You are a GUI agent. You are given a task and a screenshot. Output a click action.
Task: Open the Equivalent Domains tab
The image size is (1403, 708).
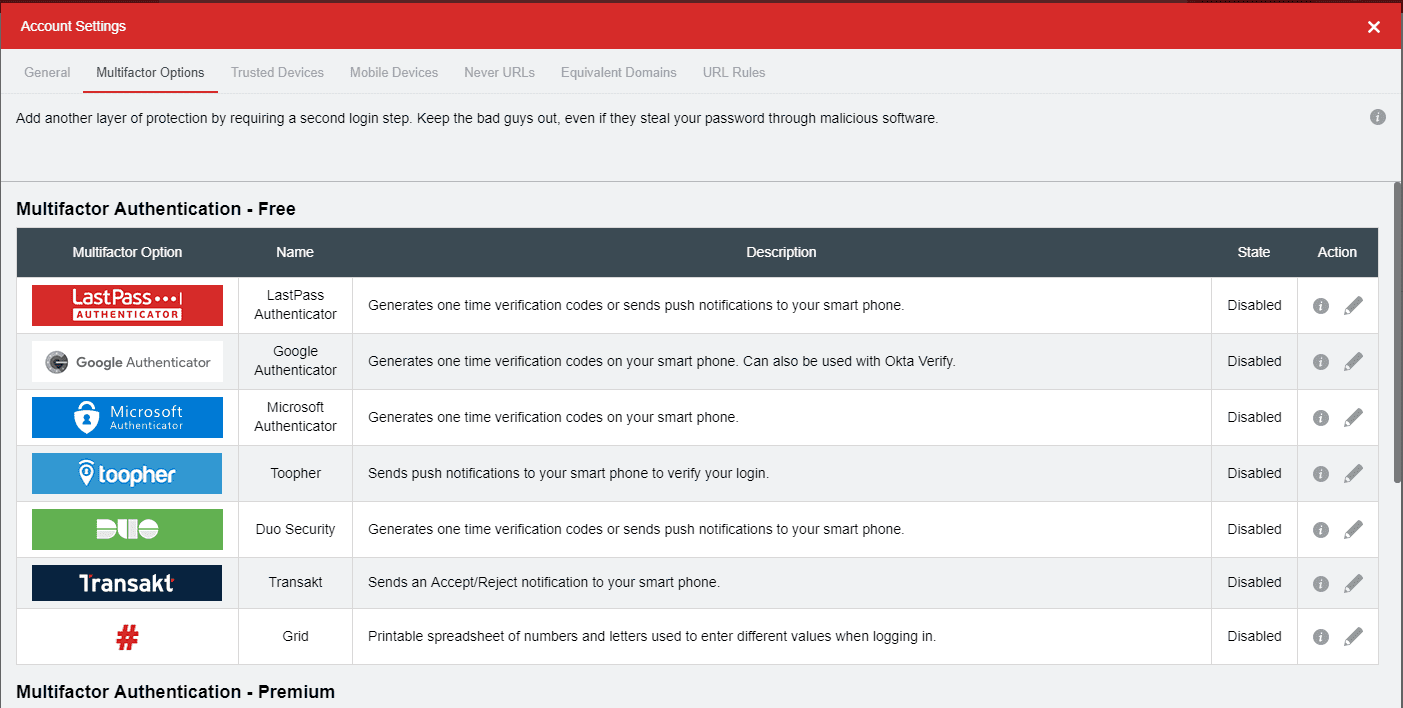pyautogui.click(x=619, y=72)
